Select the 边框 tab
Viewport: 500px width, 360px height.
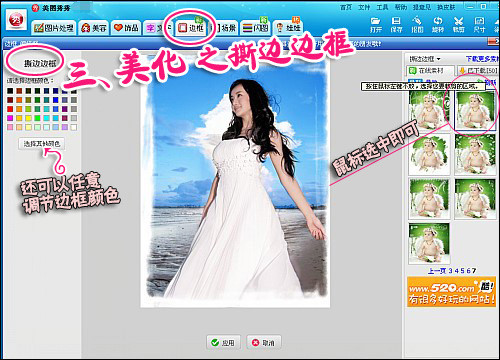click(x=191, y=28)
